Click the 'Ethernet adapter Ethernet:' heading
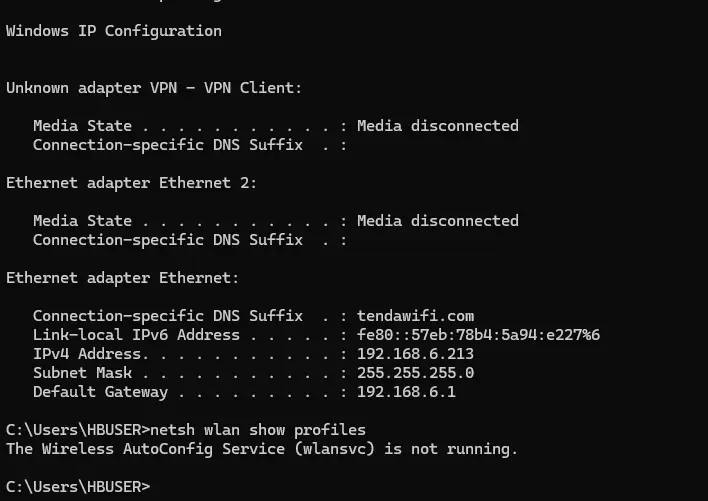The width and height of the screenshot is (708, 501). [x=122, y=278]
